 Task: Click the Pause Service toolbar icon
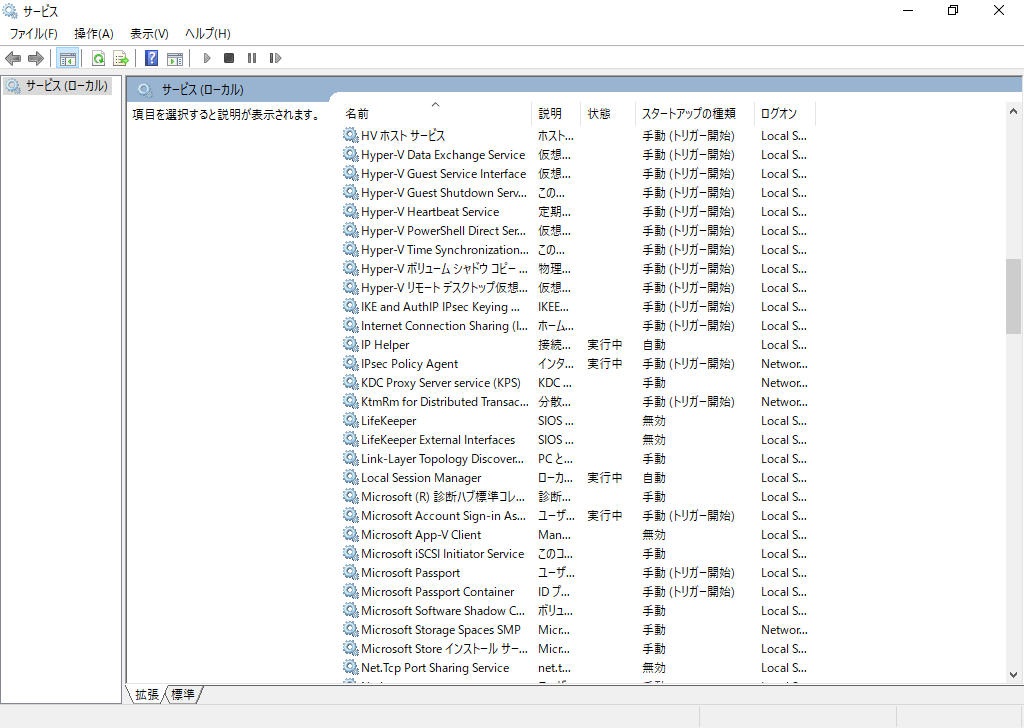(252, 59)
